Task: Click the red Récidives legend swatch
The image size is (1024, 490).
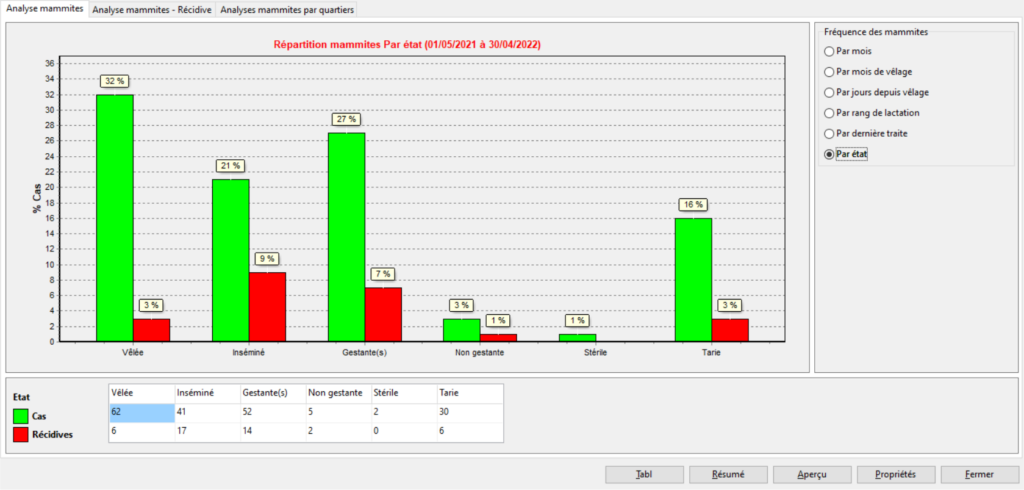Action: (22, 434)
